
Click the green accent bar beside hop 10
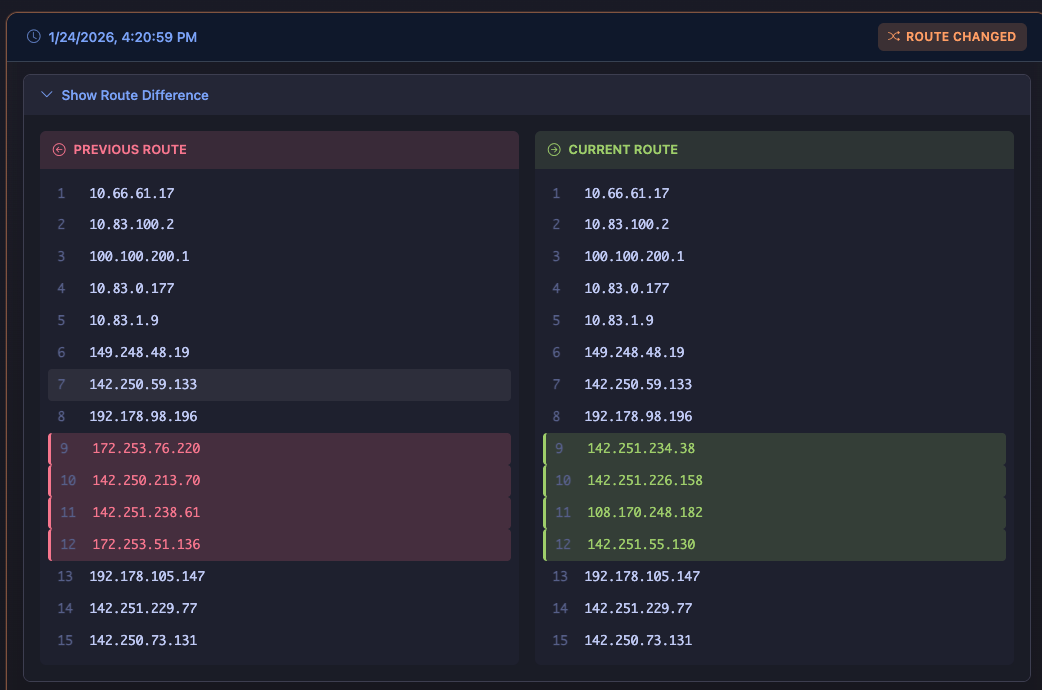pos(542,480)
